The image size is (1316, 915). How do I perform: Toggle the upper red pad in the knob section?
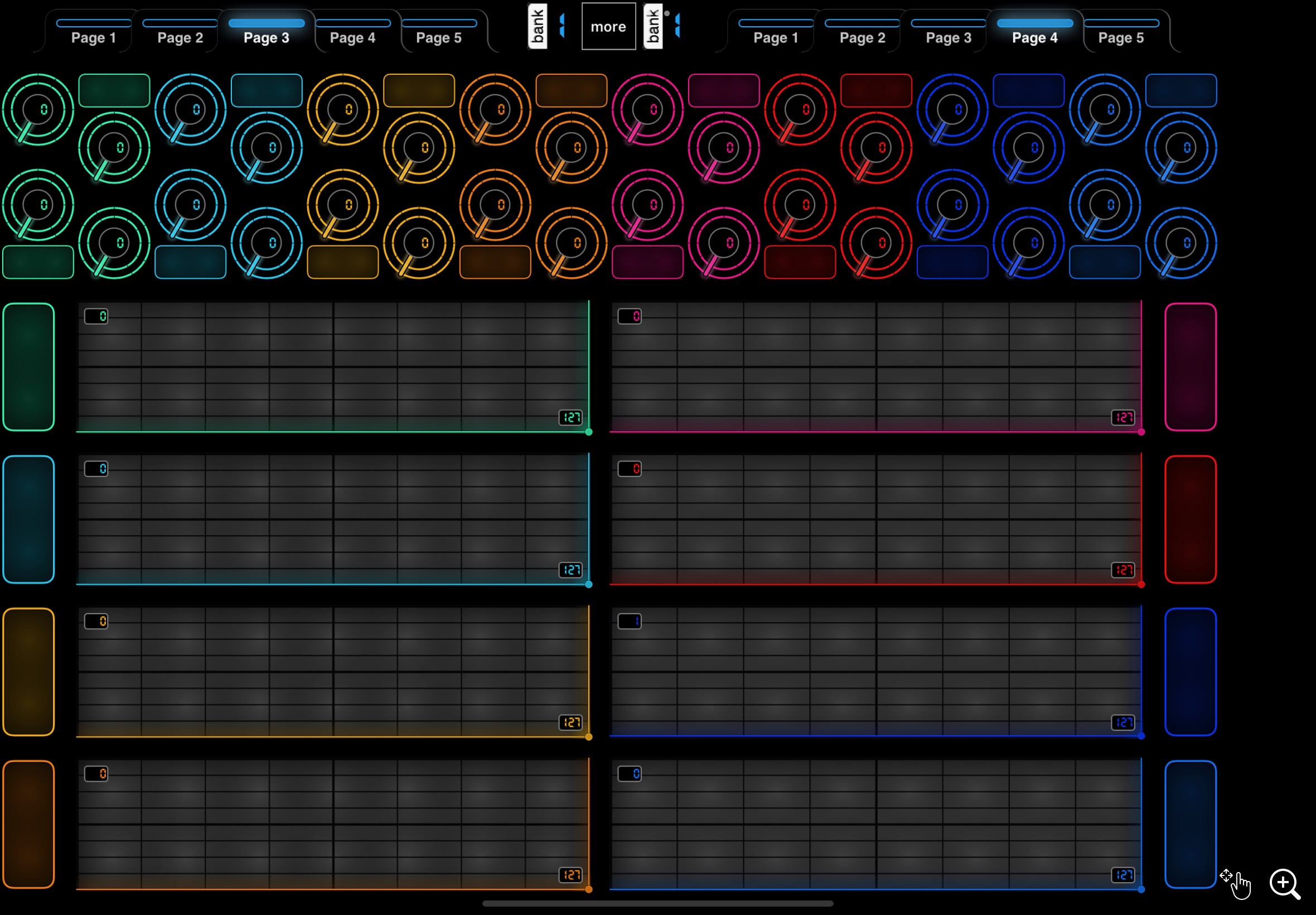tap(876, 90)
